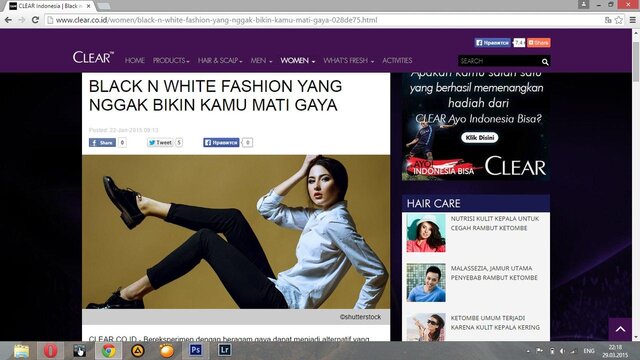This screenshot has height=360, width=640.
Task: Open the AIMP triangle icon in taskbar
Action: [138, 351]
